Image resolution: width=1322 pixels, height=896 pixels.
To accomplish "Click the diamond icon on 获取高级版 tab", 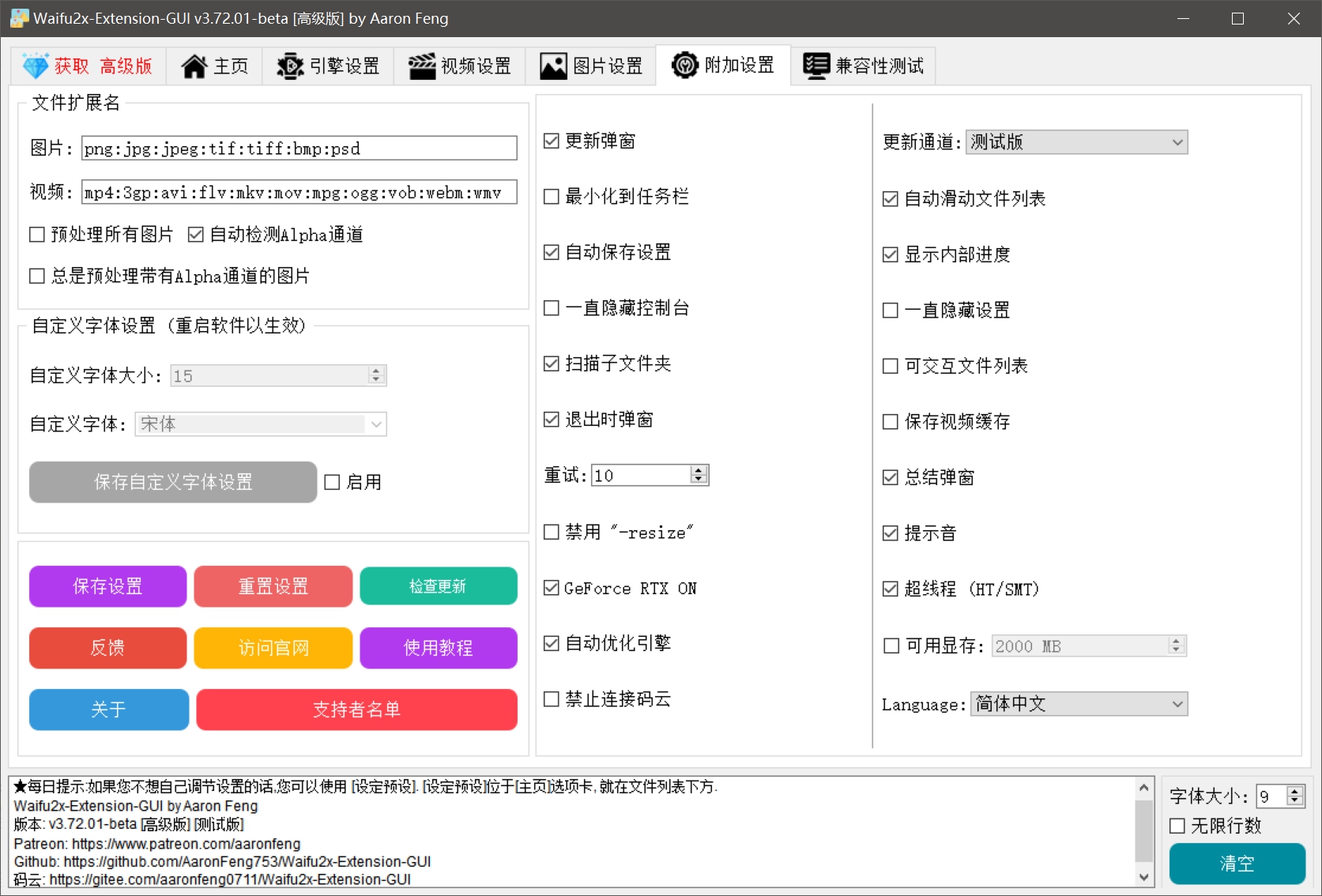I will tap(36, 66).
